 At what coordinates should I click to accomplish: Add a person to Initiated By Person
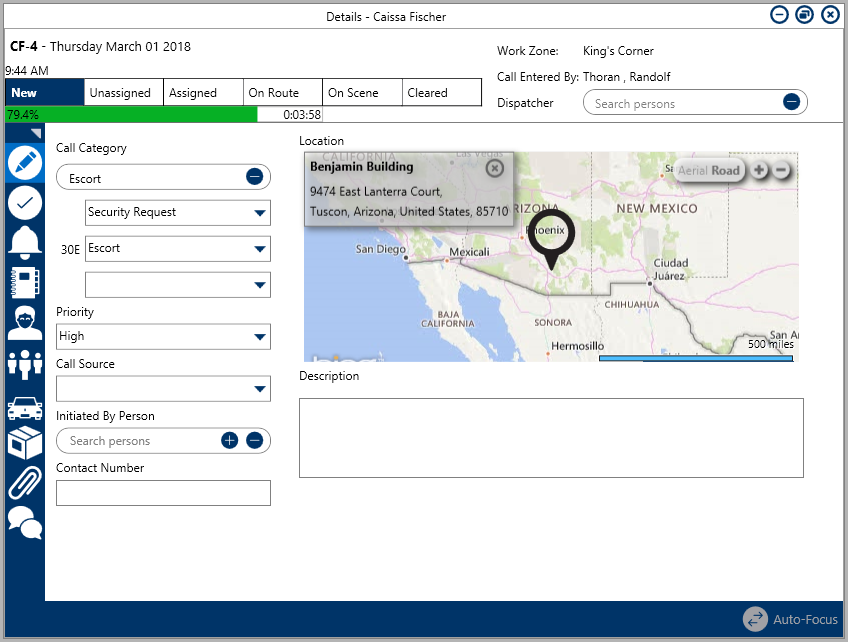point(230,441)
